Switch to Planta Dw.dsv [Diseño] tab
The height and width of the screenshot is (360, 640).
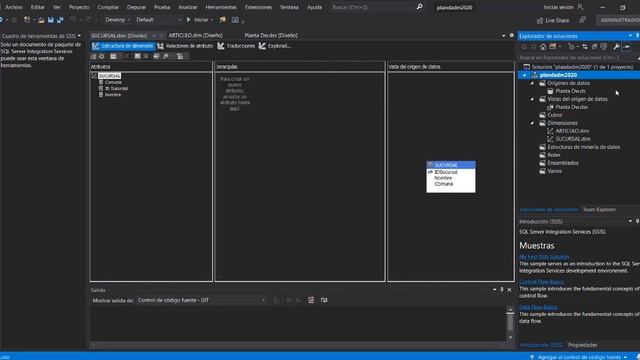click(271, 36)
